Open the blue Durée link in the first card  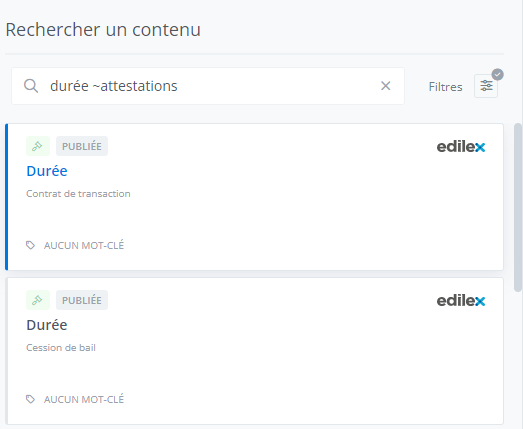(47, 171)
